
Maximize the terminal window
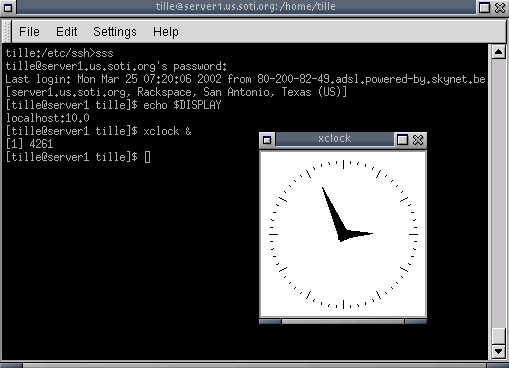pyautogui.click(x=484, y=7)
